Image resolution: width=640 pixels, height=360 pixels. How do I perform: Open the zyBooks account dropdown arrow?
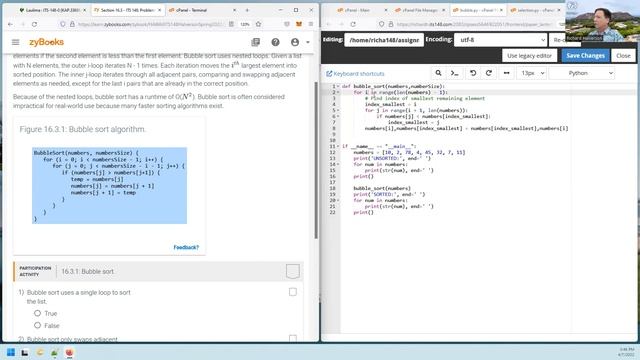tap(308, 42)
